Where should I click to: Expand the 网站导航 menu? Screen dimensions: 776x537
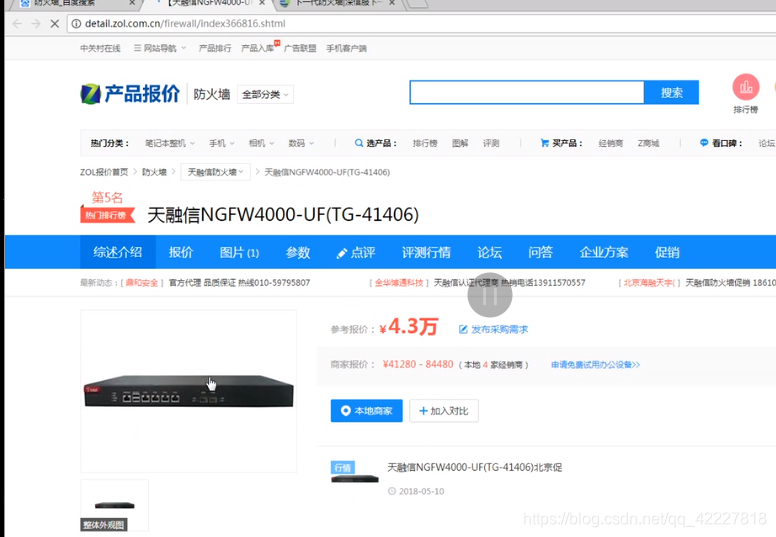(160, 48)
